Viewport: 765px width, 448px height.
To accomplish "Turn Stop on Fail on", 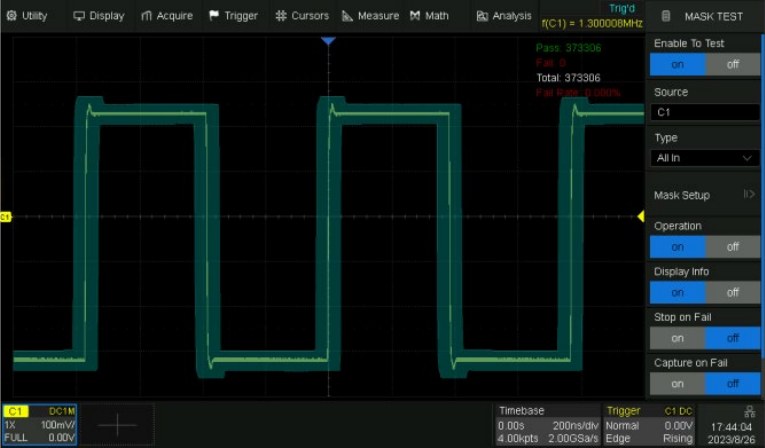I will tap(677, 338).
